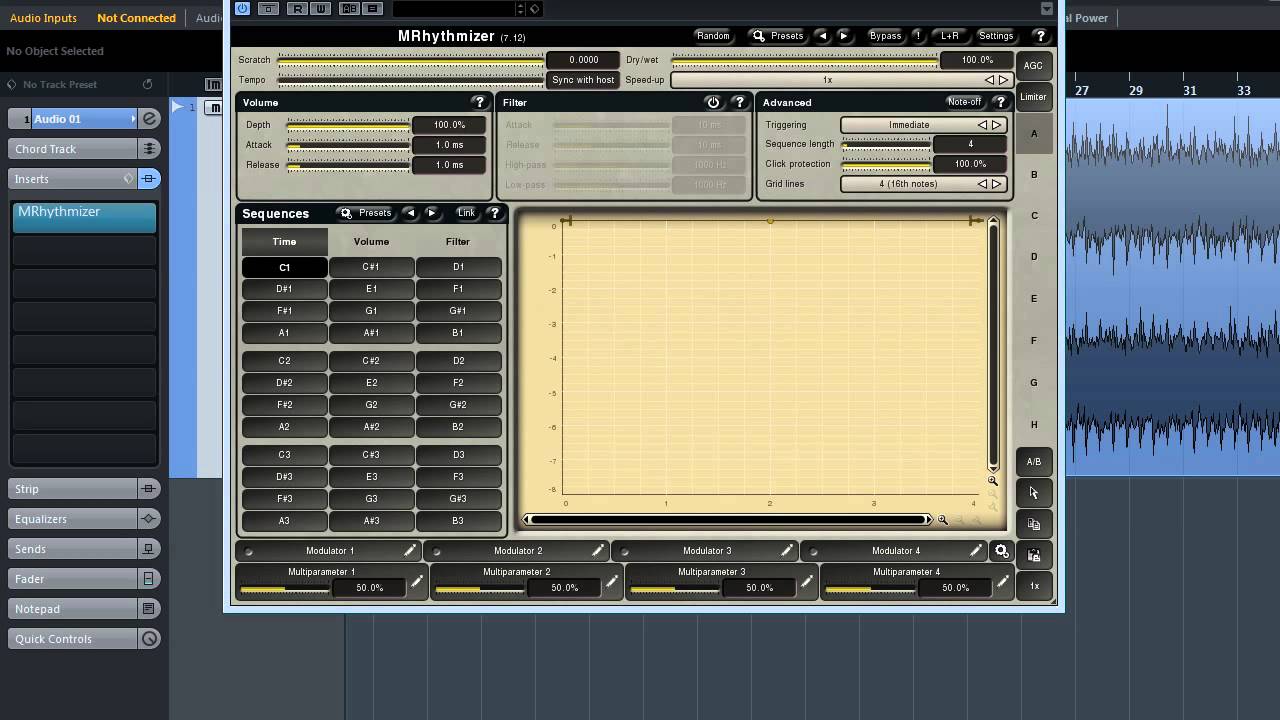Click the Quick Controls section icon
1280x720 pixels.
[x=149, y=639]
